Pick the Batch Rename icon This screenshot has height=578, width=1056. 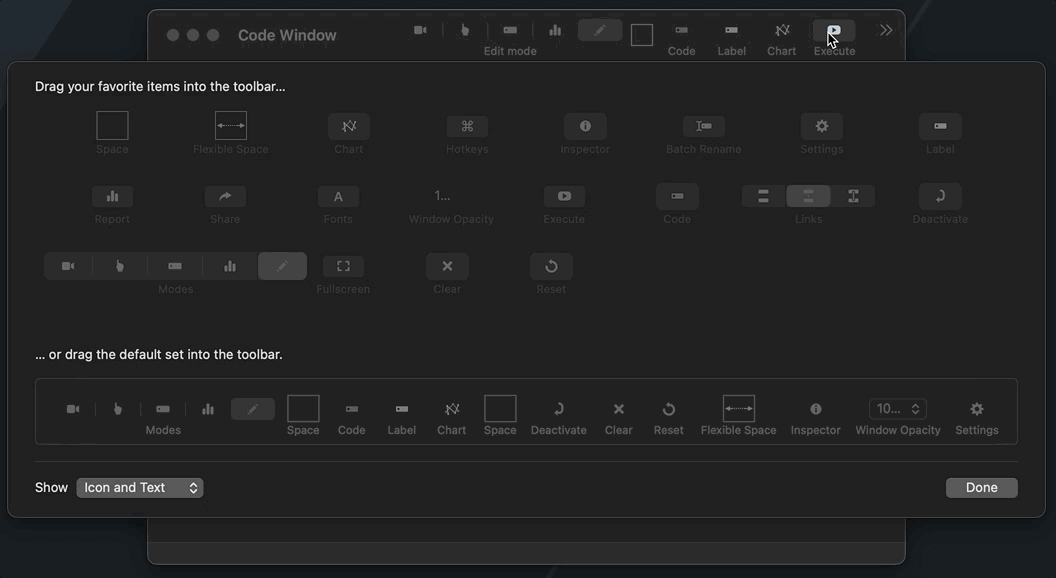pyautogui.click(x=704, y=127)
